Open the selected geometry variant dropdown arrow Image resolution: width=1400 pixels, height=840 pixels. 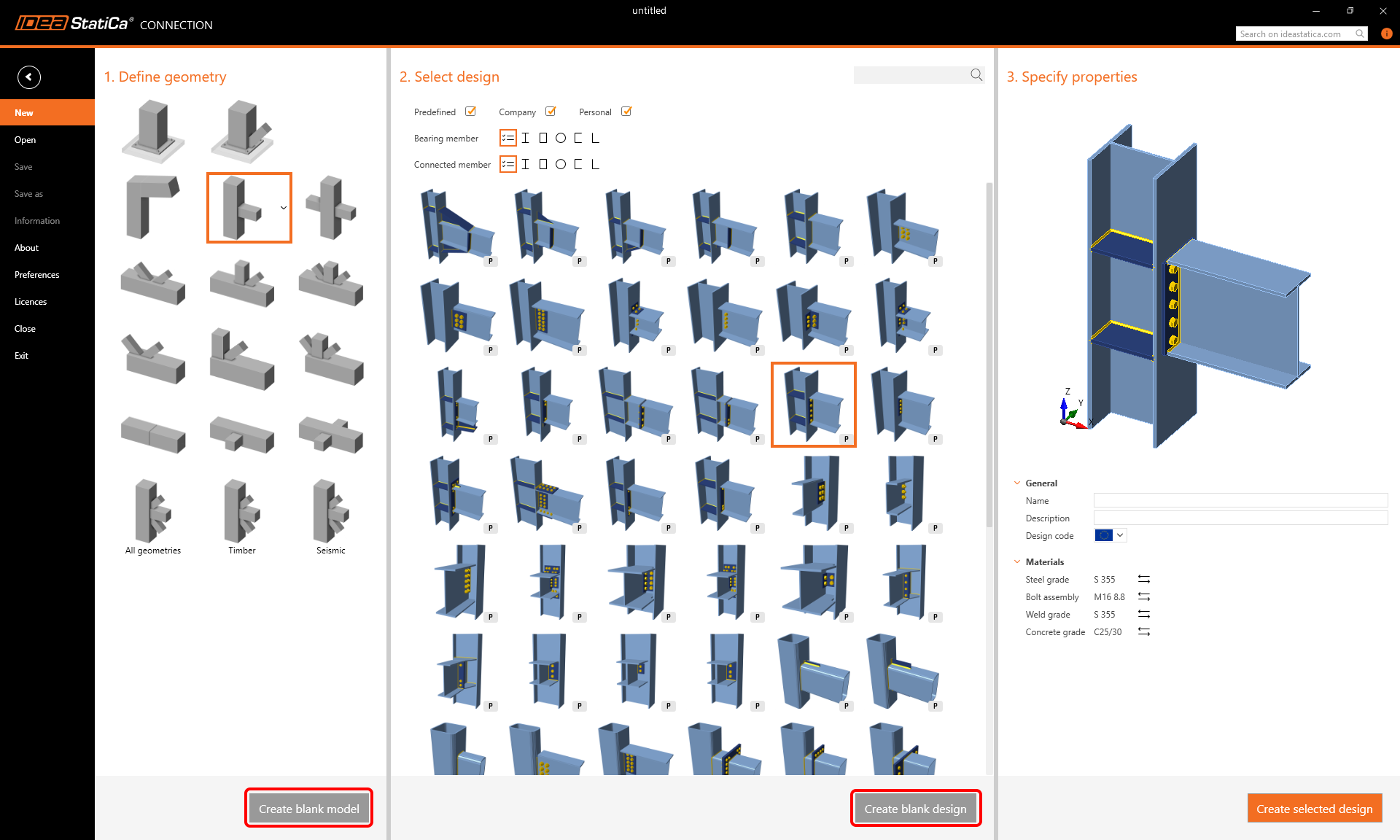click(x=283, y=207)
